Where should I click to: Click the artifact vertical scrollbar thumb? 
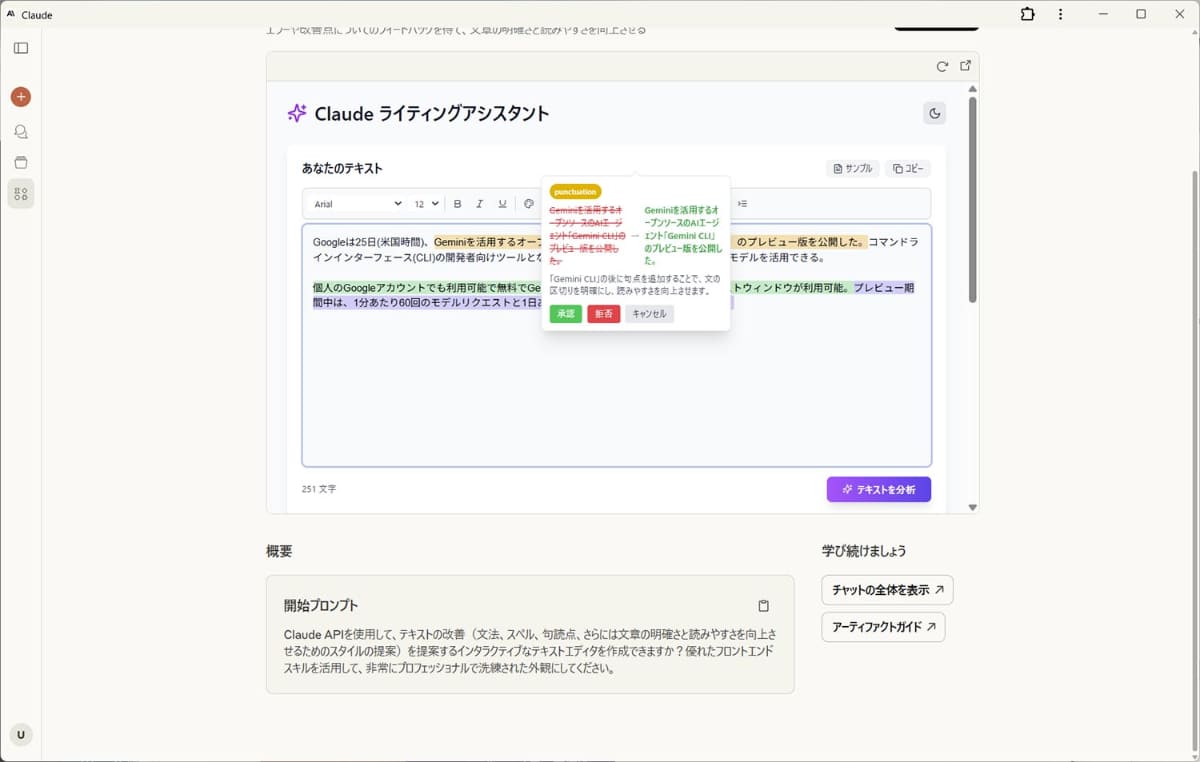(973, 200)
